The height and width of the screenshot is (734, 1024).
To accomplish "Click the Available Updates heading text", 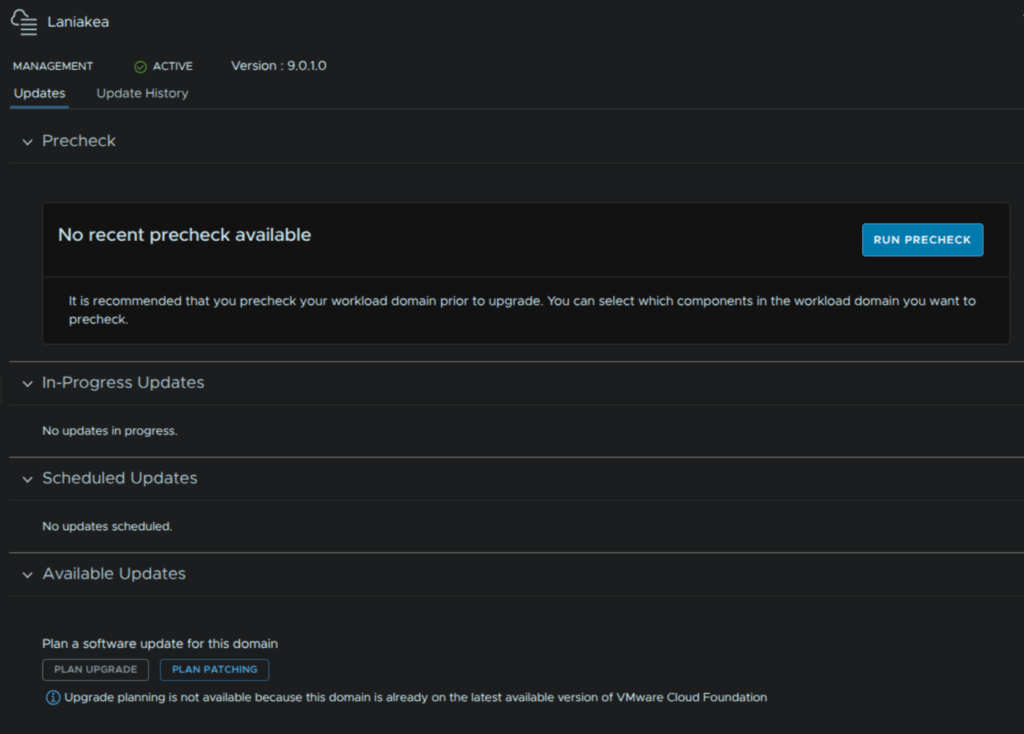I will tap(114, 574).
